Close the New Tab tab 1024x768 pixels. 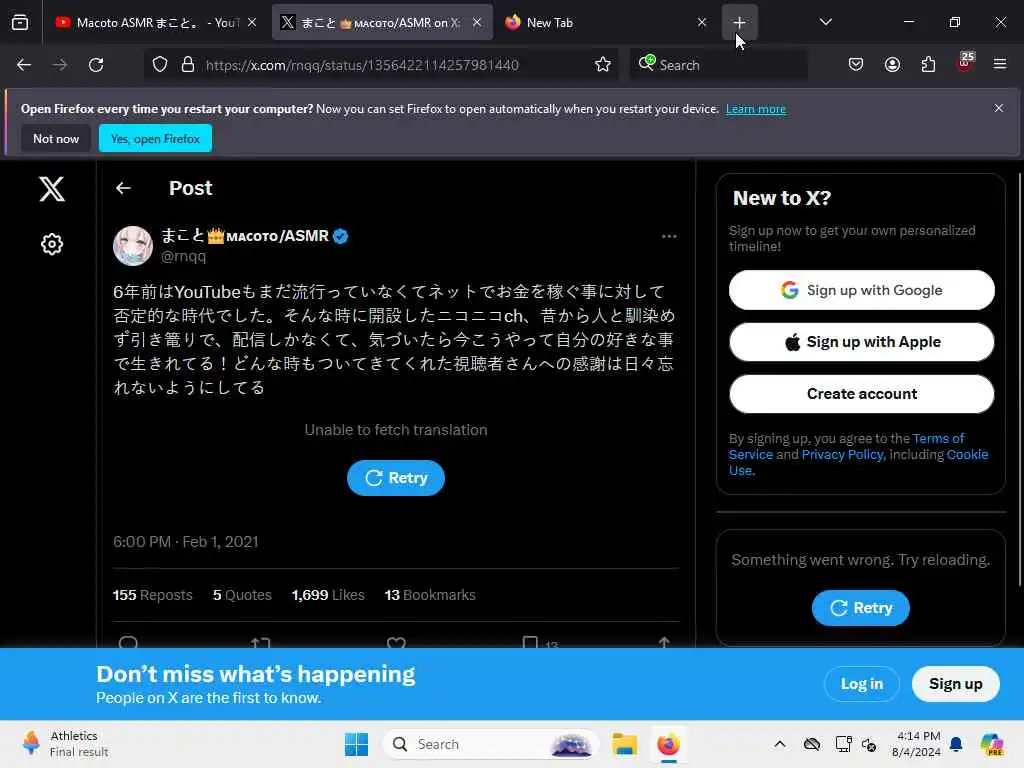tap(701, 22)
